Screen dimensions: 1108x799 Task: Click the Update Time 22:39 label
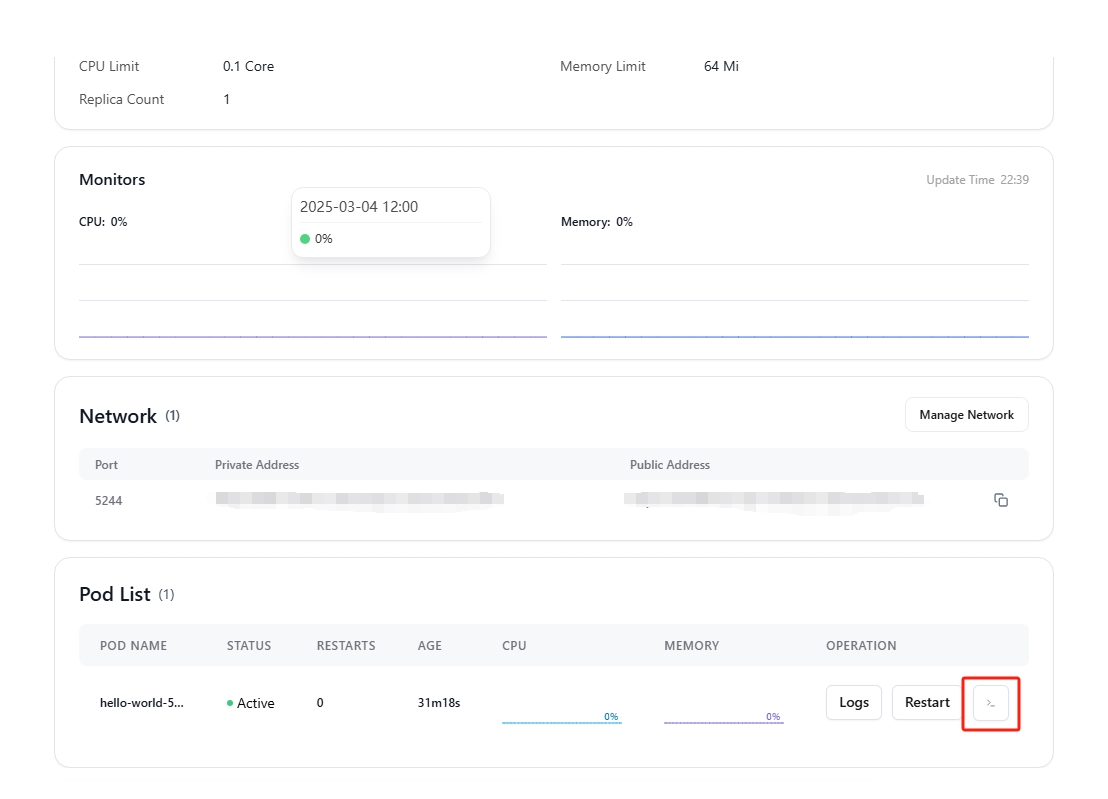tap(977, 179)
